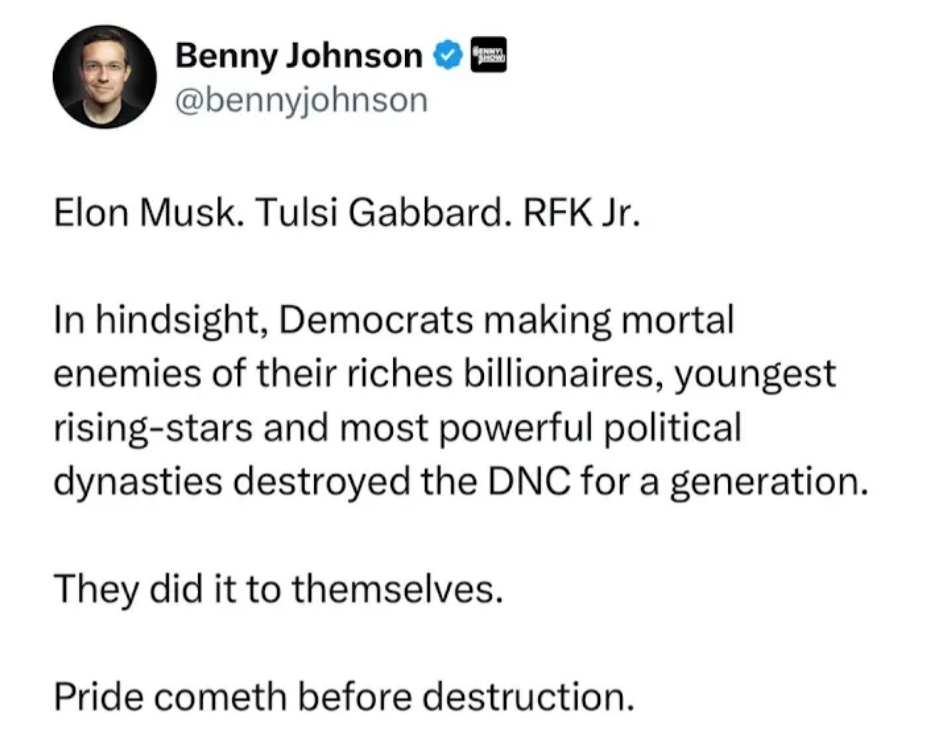Click the "They did it to themselves." line
This screenshot has height=747, width=940.
(276, 589)
